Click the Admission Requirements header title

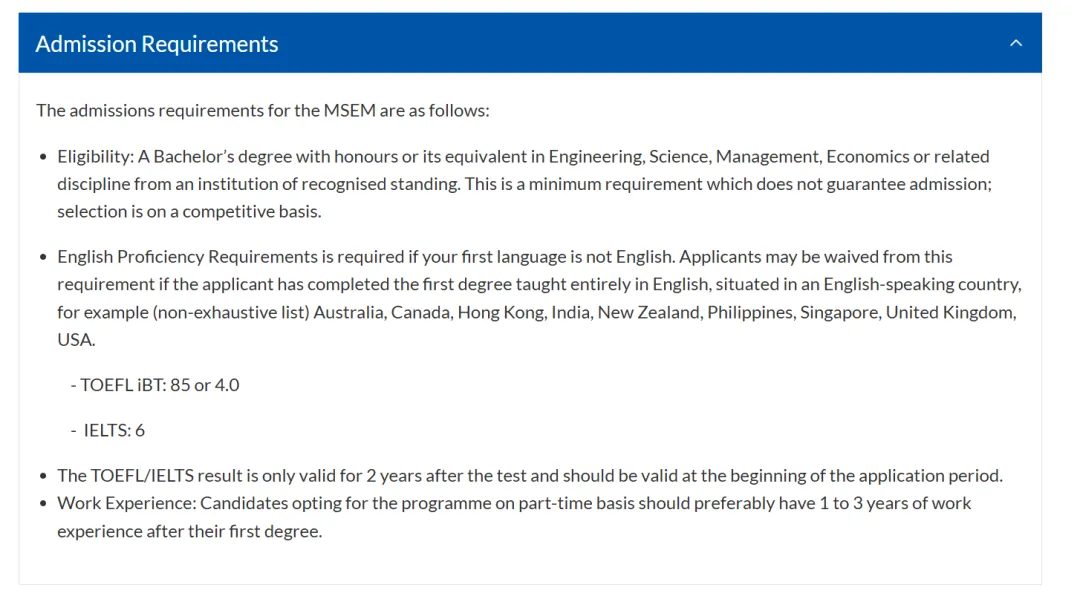(x=157, y=44)
